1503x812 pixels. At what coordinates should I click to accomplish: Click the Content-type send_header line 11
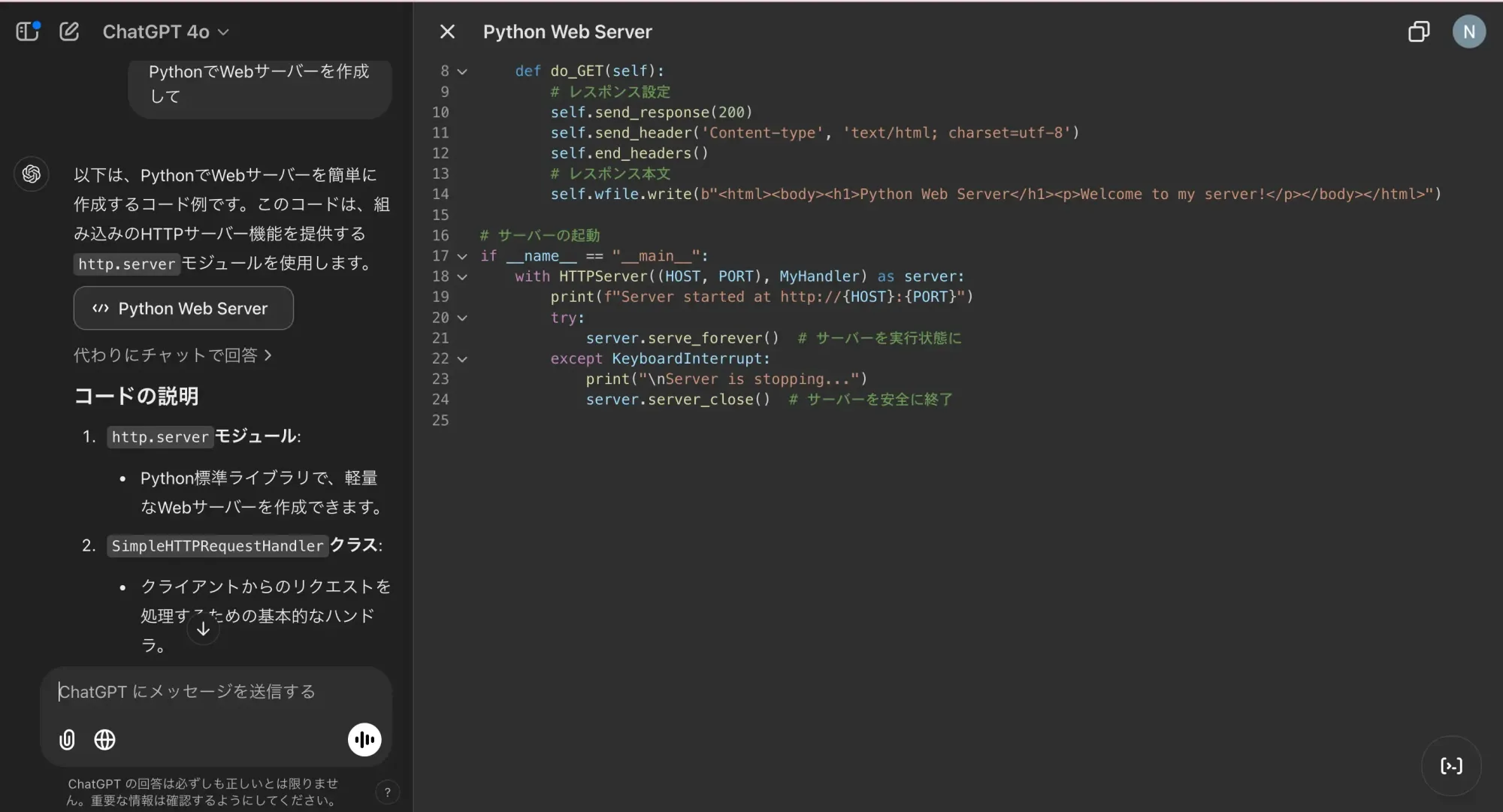point(815,133)
